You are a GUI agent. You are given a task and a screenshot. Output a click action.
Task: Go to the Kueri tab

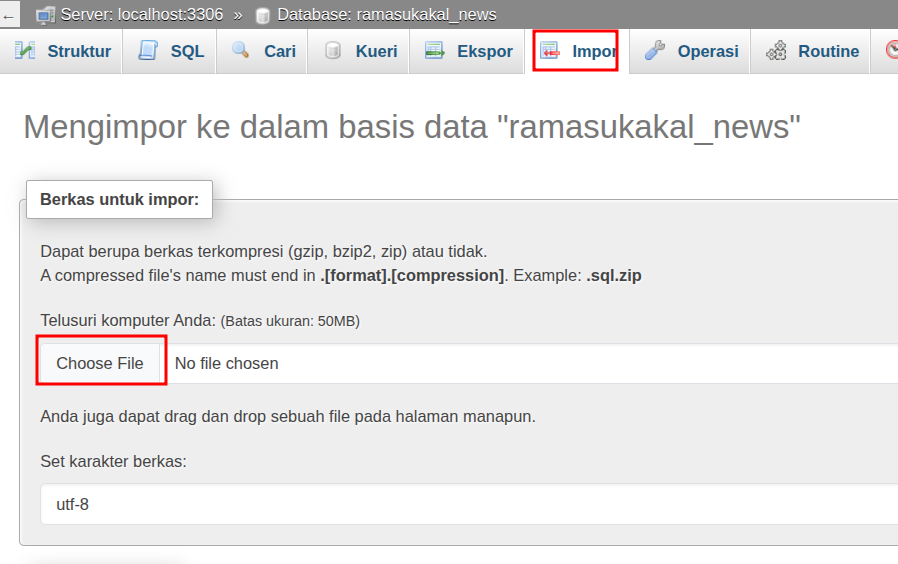click(359, 51)
